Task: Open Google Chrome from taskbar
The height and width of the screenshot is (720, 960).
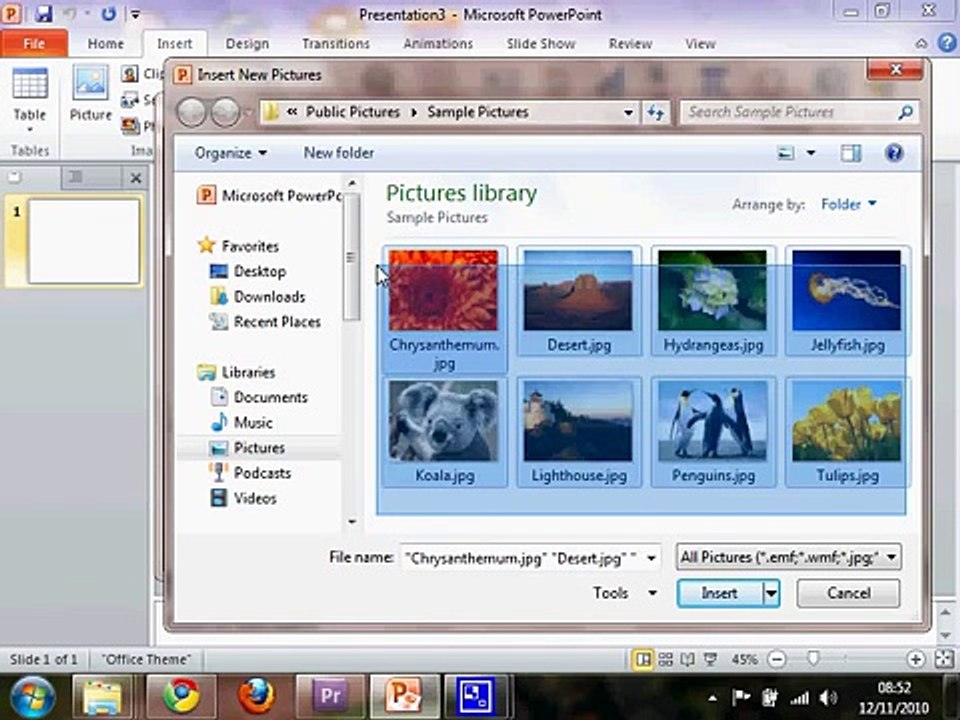Action: (x=181, y=696)
